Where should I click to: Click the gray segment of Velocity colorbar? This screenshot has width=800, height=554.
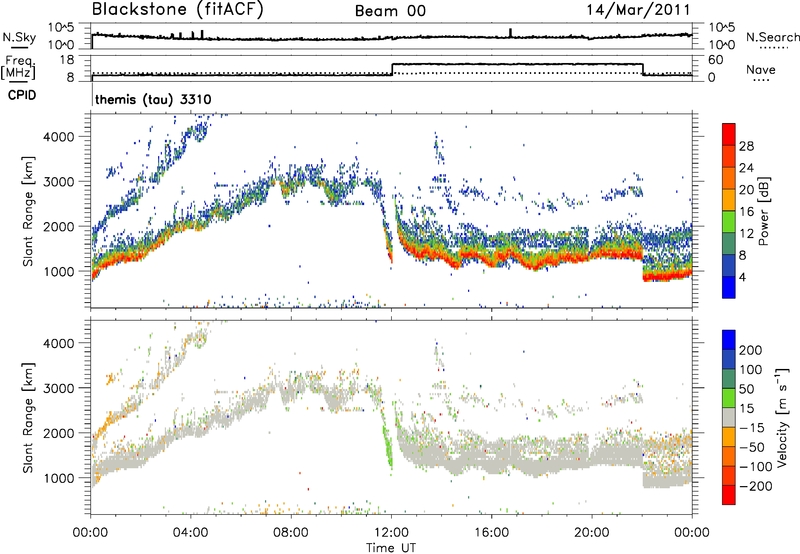pos(729,417)
